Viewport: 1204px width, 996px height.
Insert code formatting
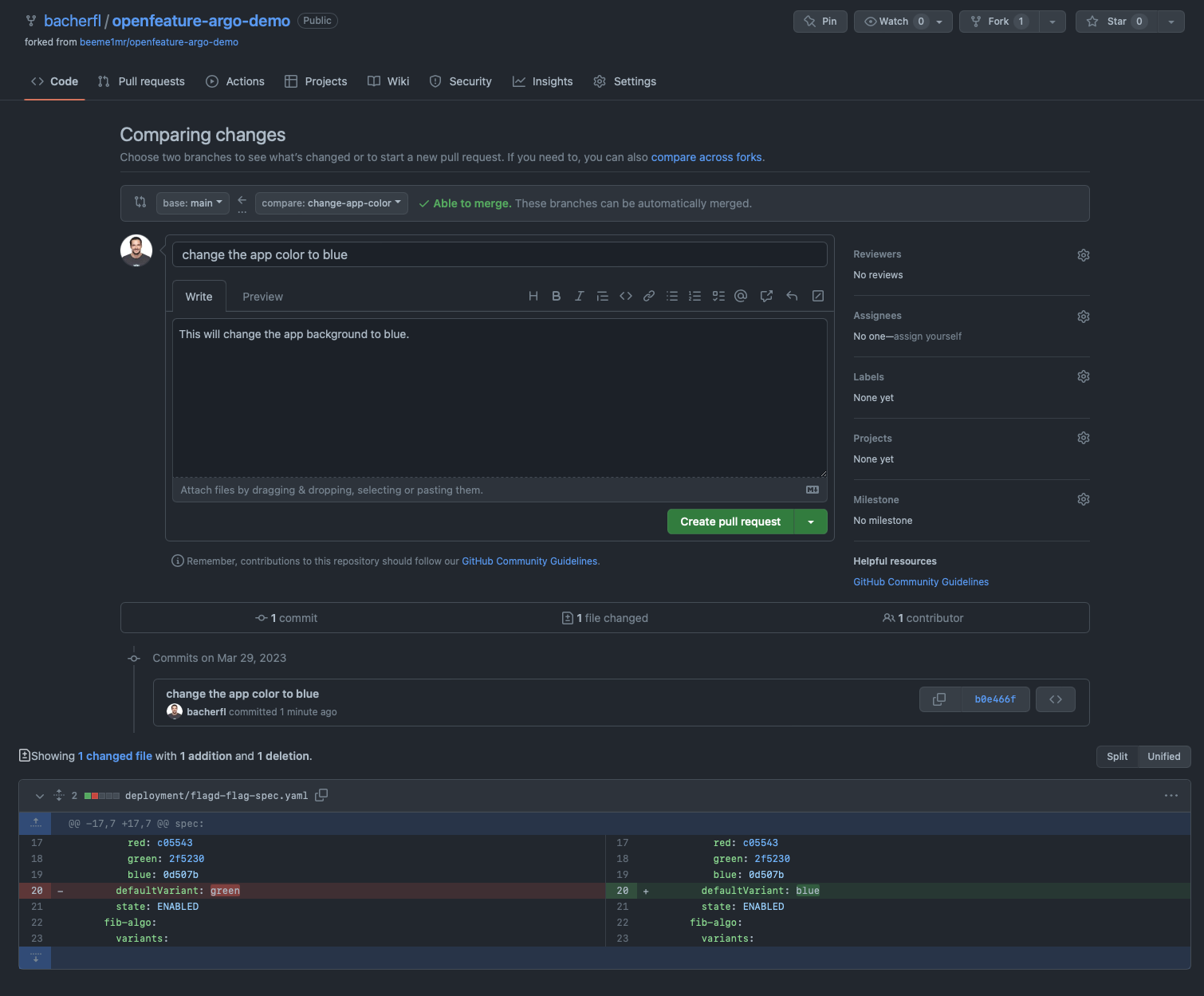point(626,296)
